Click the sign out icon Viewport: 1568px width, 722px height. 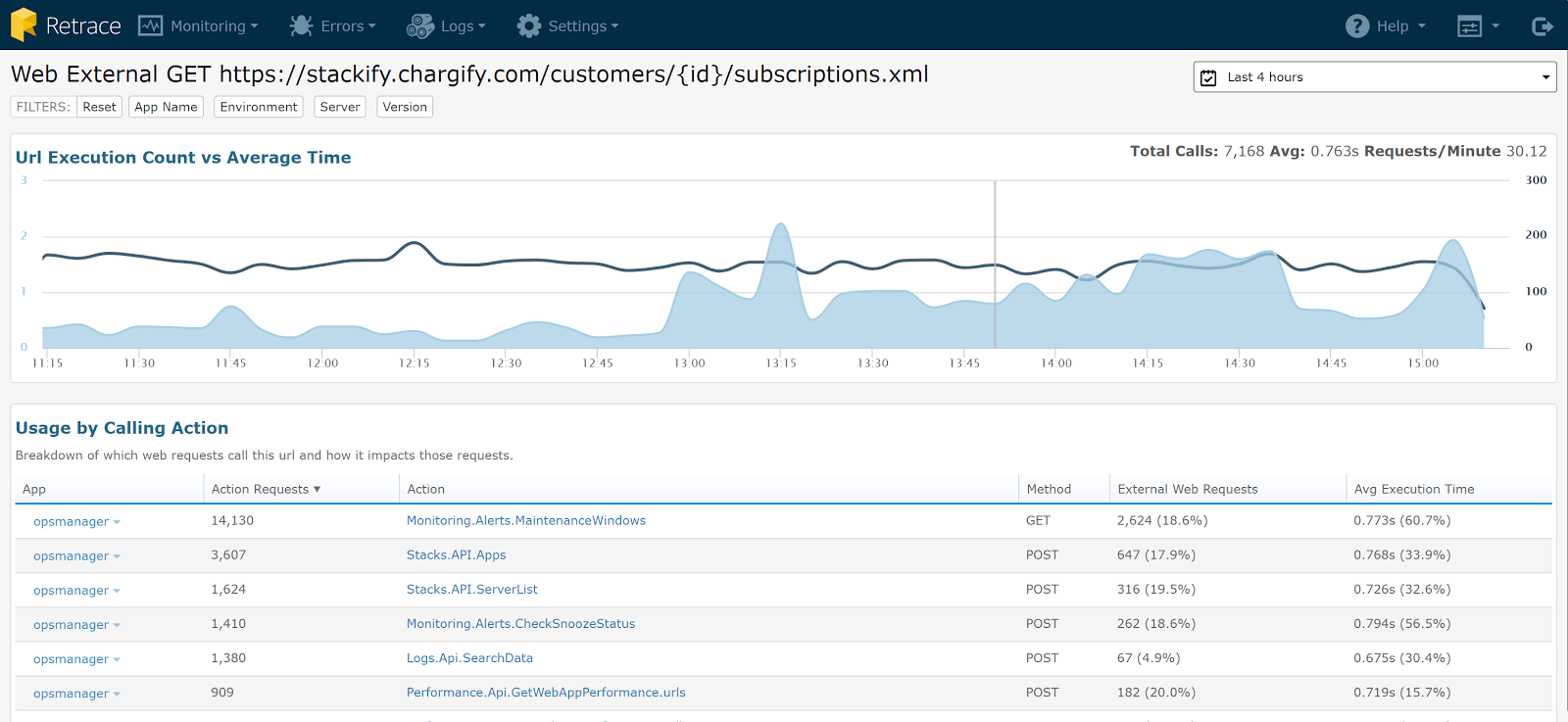(1543, 26)
